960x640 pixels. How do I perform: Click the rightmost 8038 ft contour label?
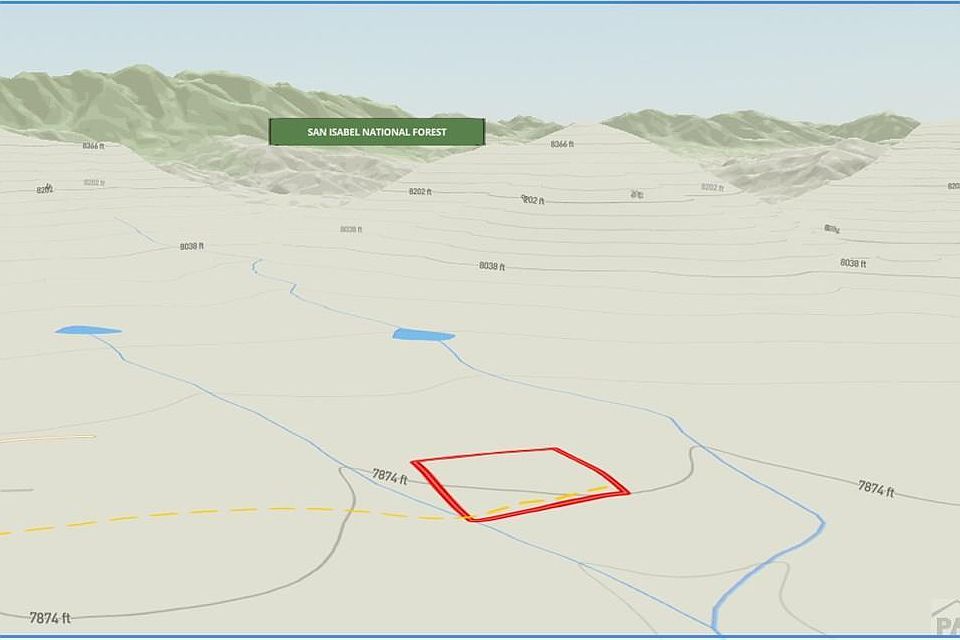(851, 263)
